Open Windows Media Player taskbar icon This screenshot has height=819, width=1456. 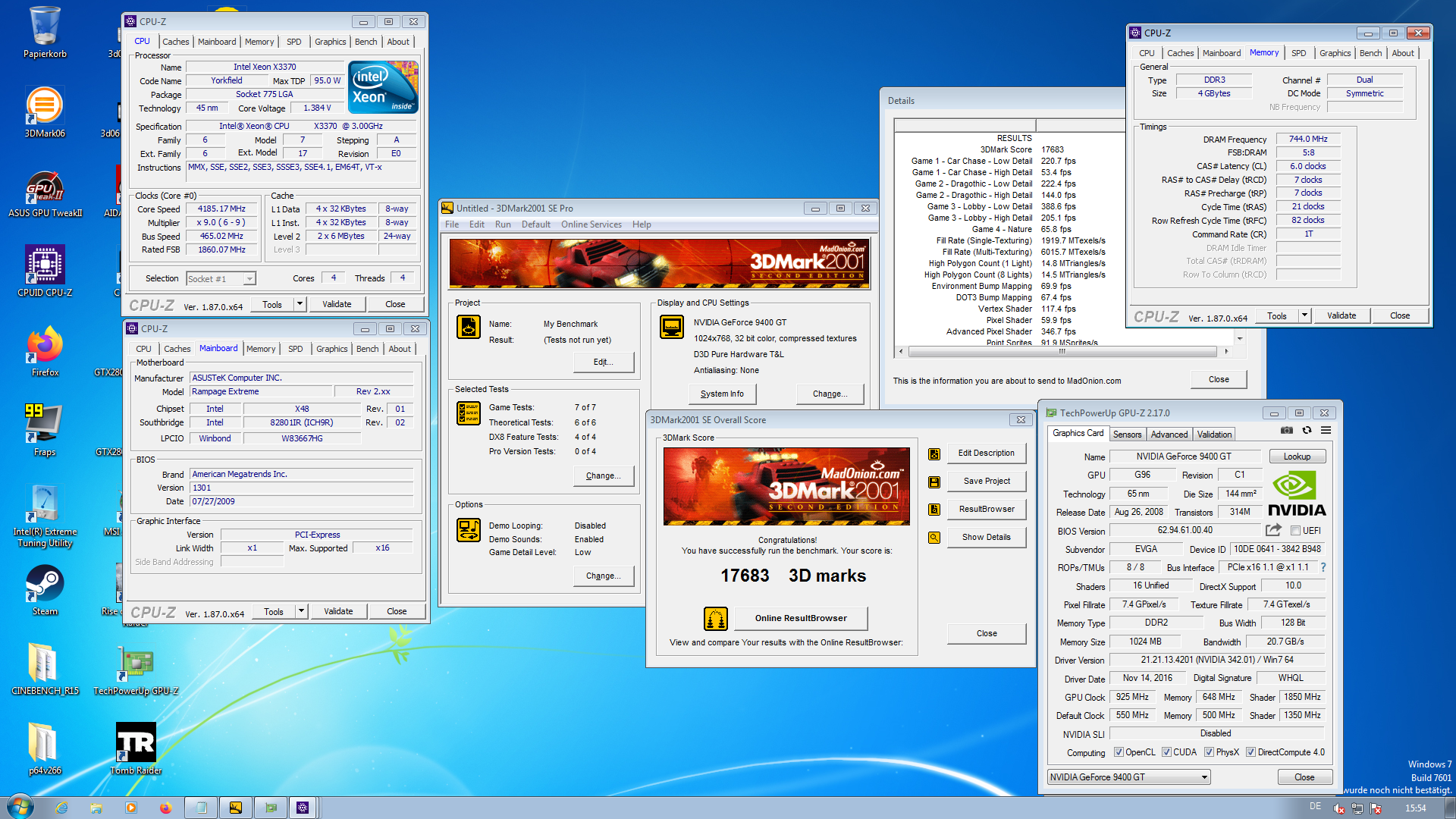pyautogui.click(x=131, y=808)
